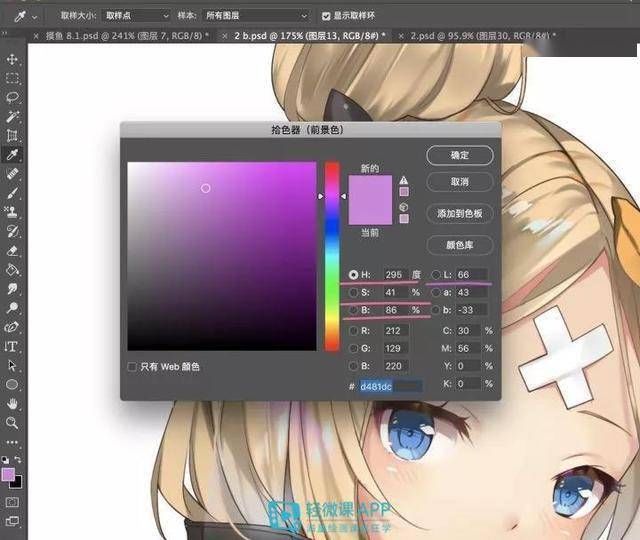Click the hex color field d481dc
640x540 pixels.
tap(391, 386)
